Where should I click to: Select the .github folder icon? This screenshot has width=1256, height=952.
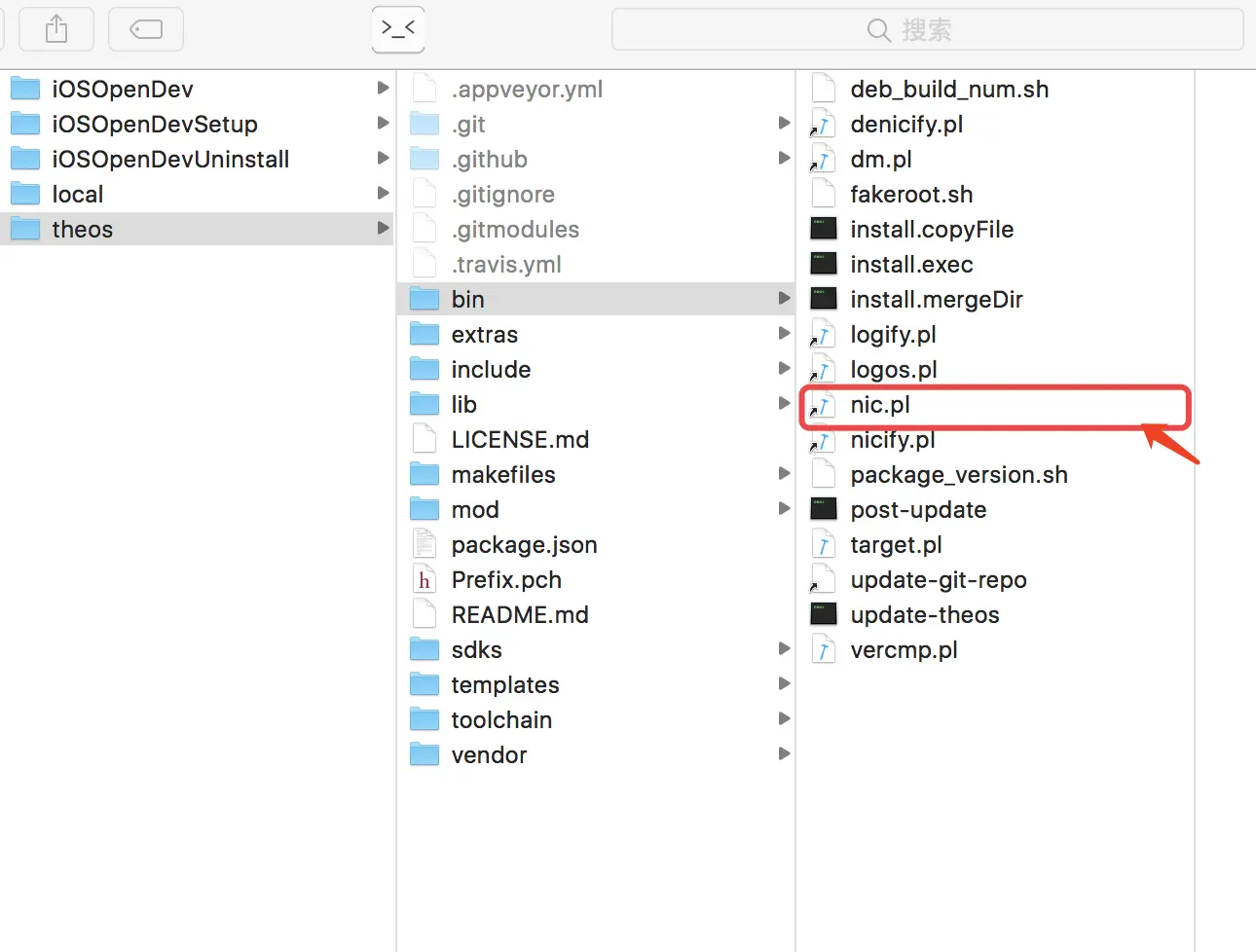pyautogui.click(x=425, y=159)
